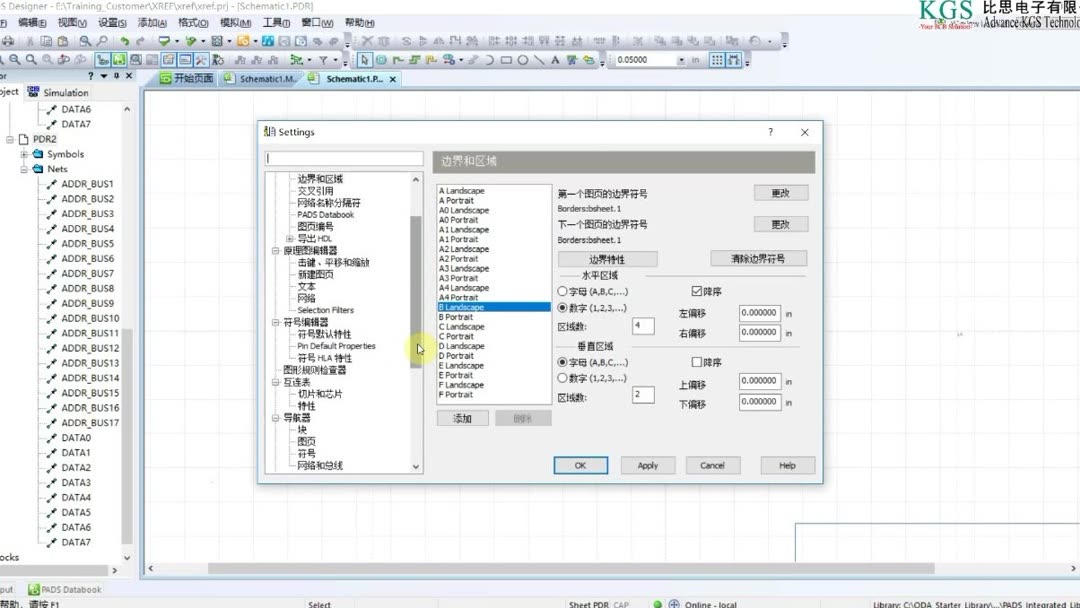Enable the 降序 checkbox in 垂直区域
This screenshot has height=608, width=1080.
(698, 364)
